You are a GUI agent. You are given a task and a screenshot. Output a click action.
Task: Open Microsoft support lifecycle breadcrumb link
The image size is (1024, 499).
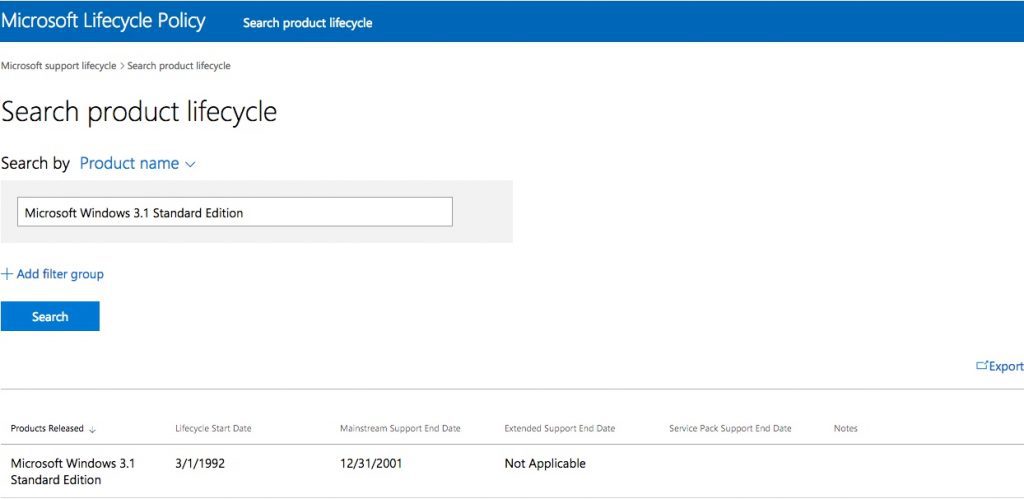[59, 66]
